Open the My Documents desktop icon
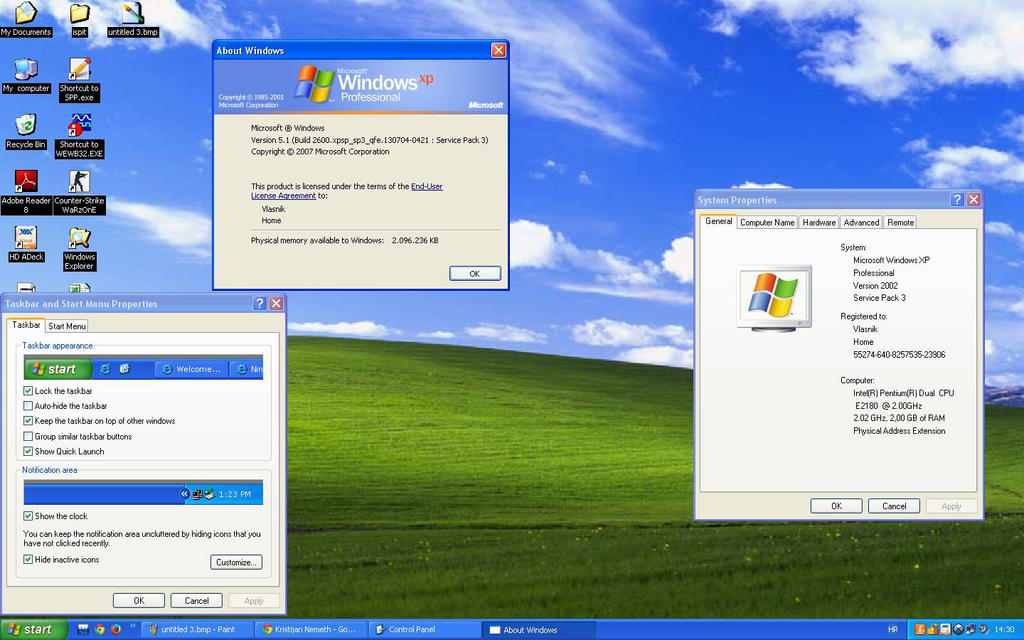Image resolution: width=1024 pixels, height=640 pixels. click(25, 19)
